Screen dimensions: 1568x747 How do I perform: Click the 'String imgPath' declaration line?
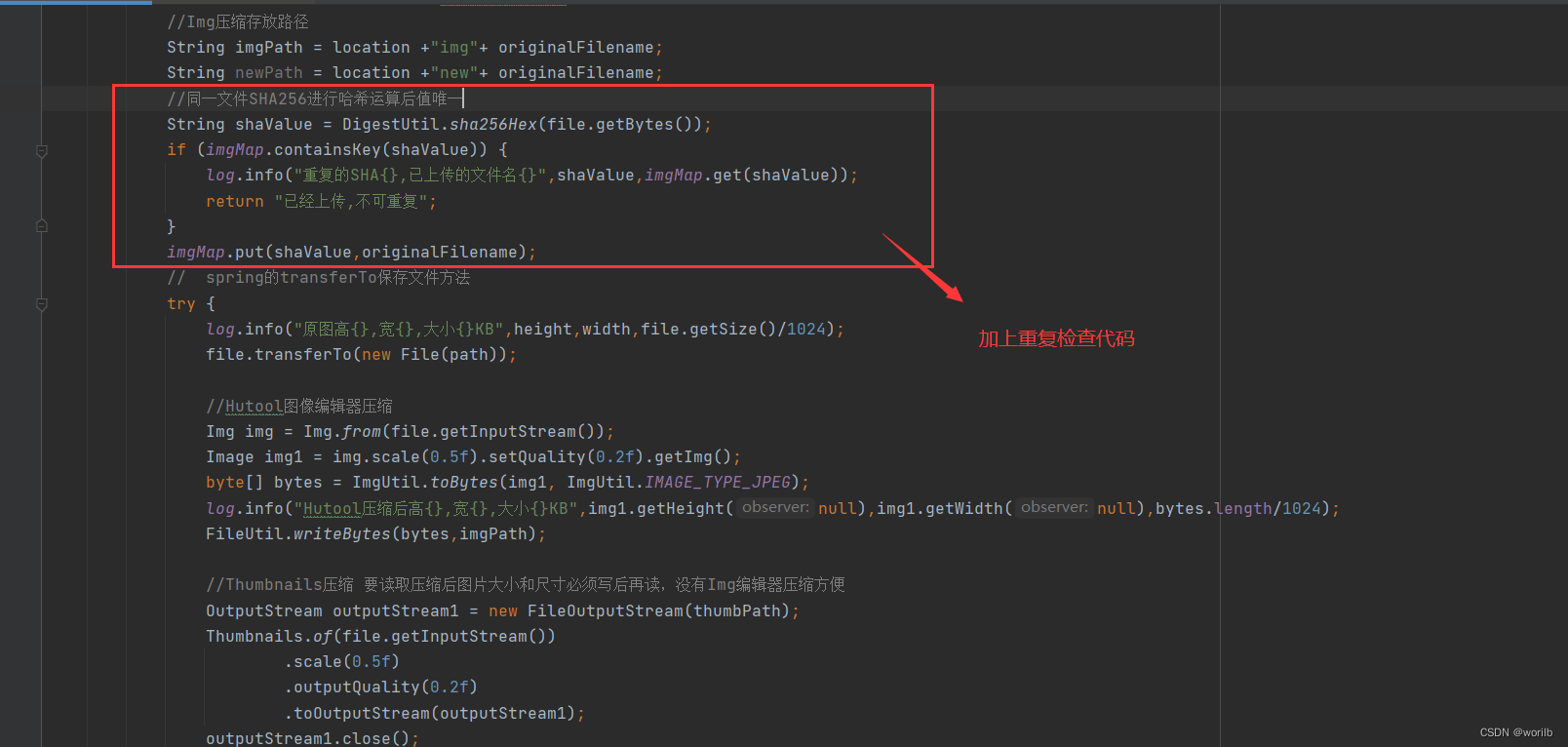[x=414, y=47]
